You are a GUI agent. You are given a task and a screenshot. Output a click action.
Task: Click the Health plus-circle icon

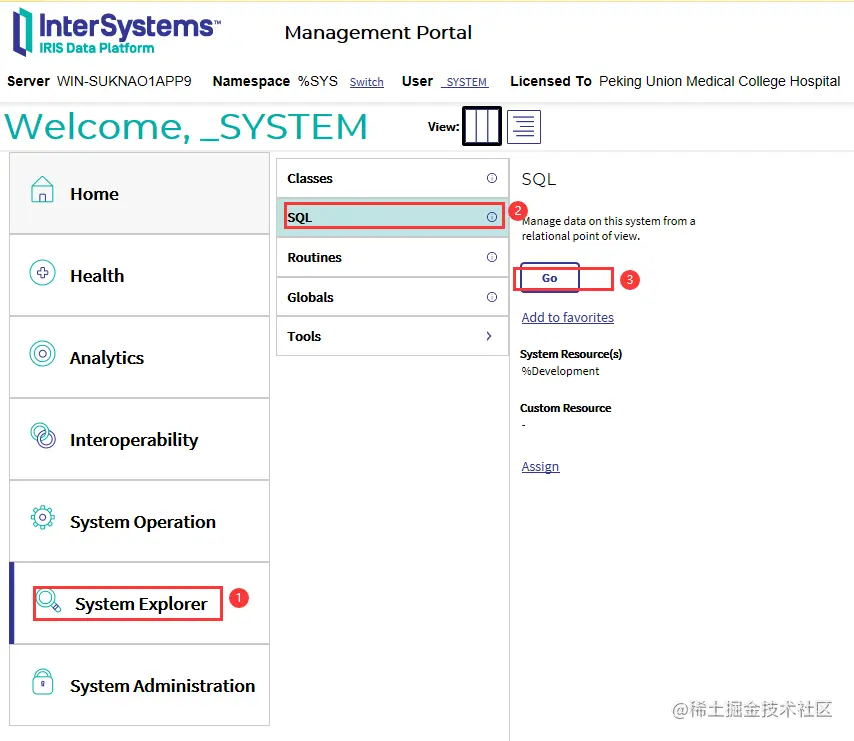42,272
